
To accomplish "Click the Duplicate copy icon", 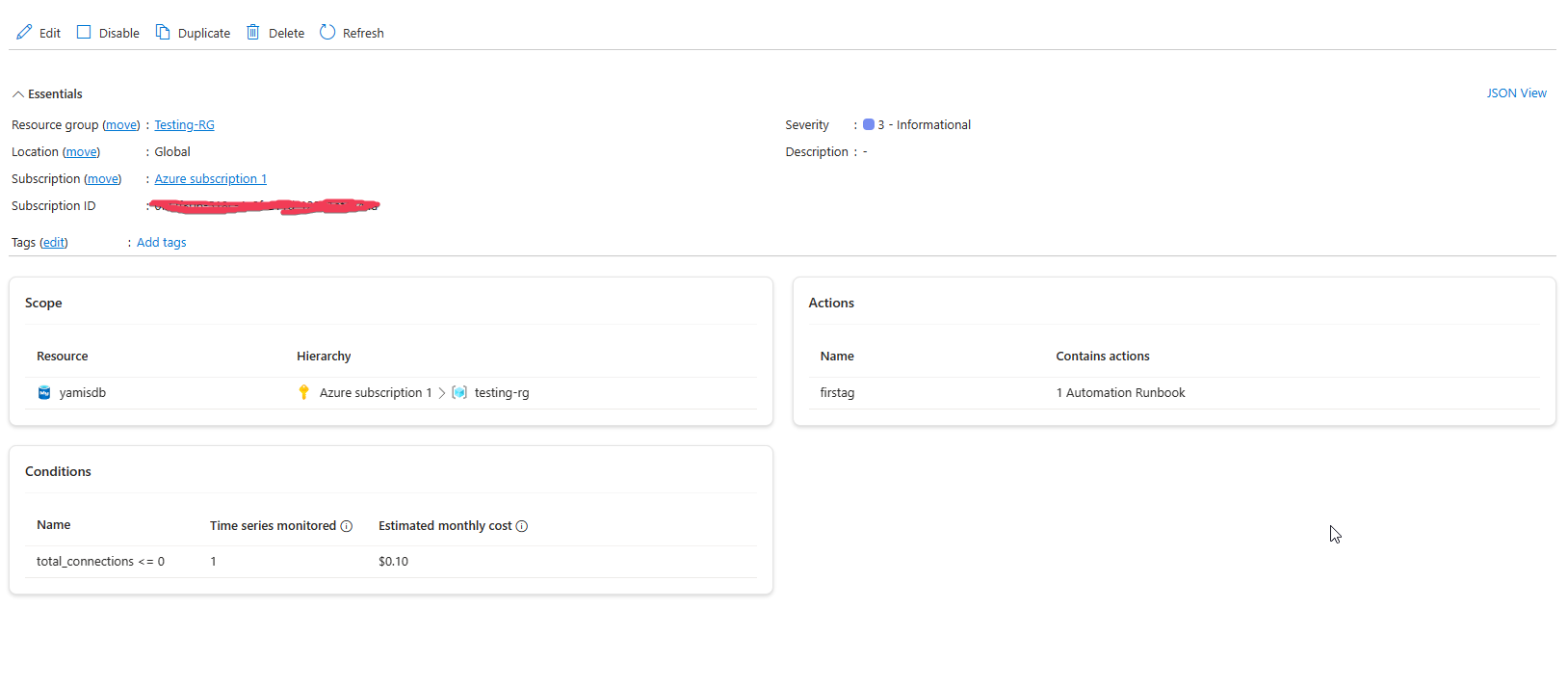I will click(x=163, y=32).
